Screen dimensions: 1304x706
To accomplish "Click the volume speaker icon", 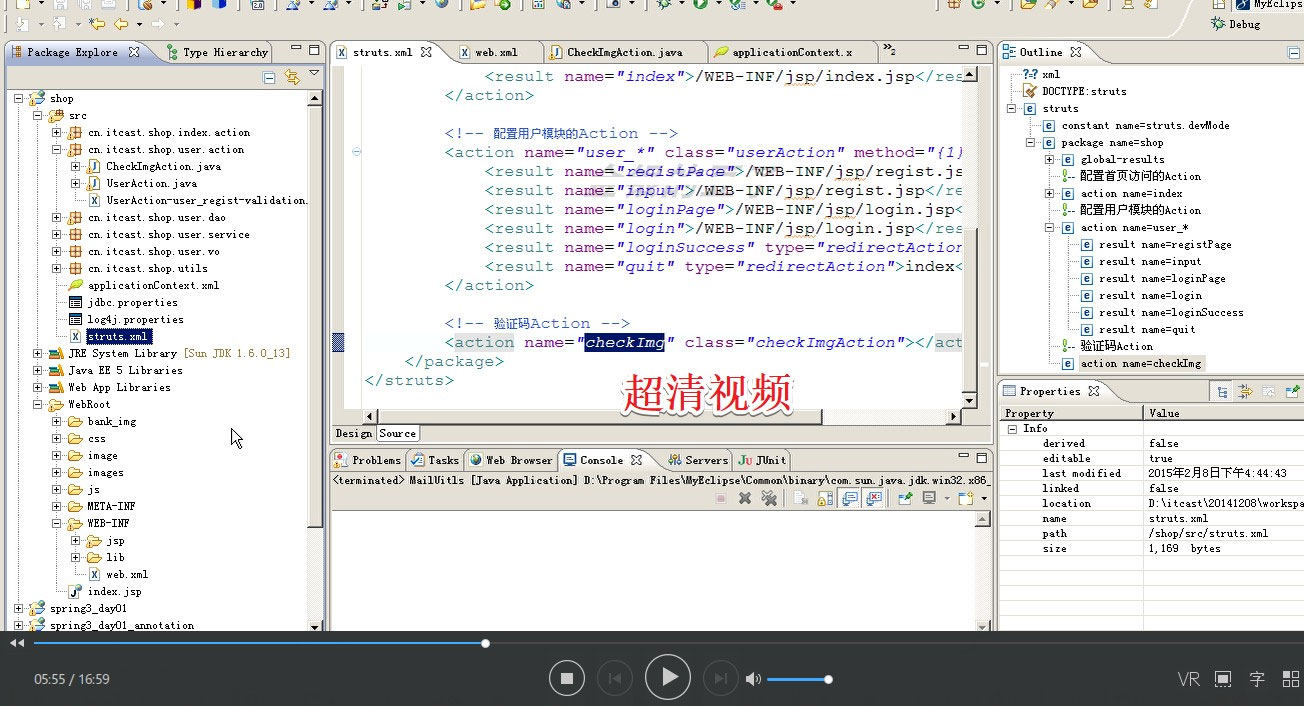I will click(753, 679).
